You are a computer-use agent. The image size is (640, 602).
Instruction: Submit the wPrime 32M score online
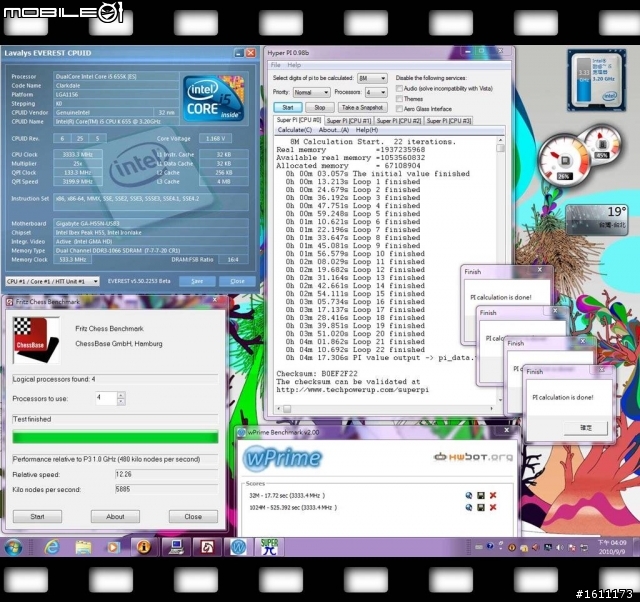469,495
